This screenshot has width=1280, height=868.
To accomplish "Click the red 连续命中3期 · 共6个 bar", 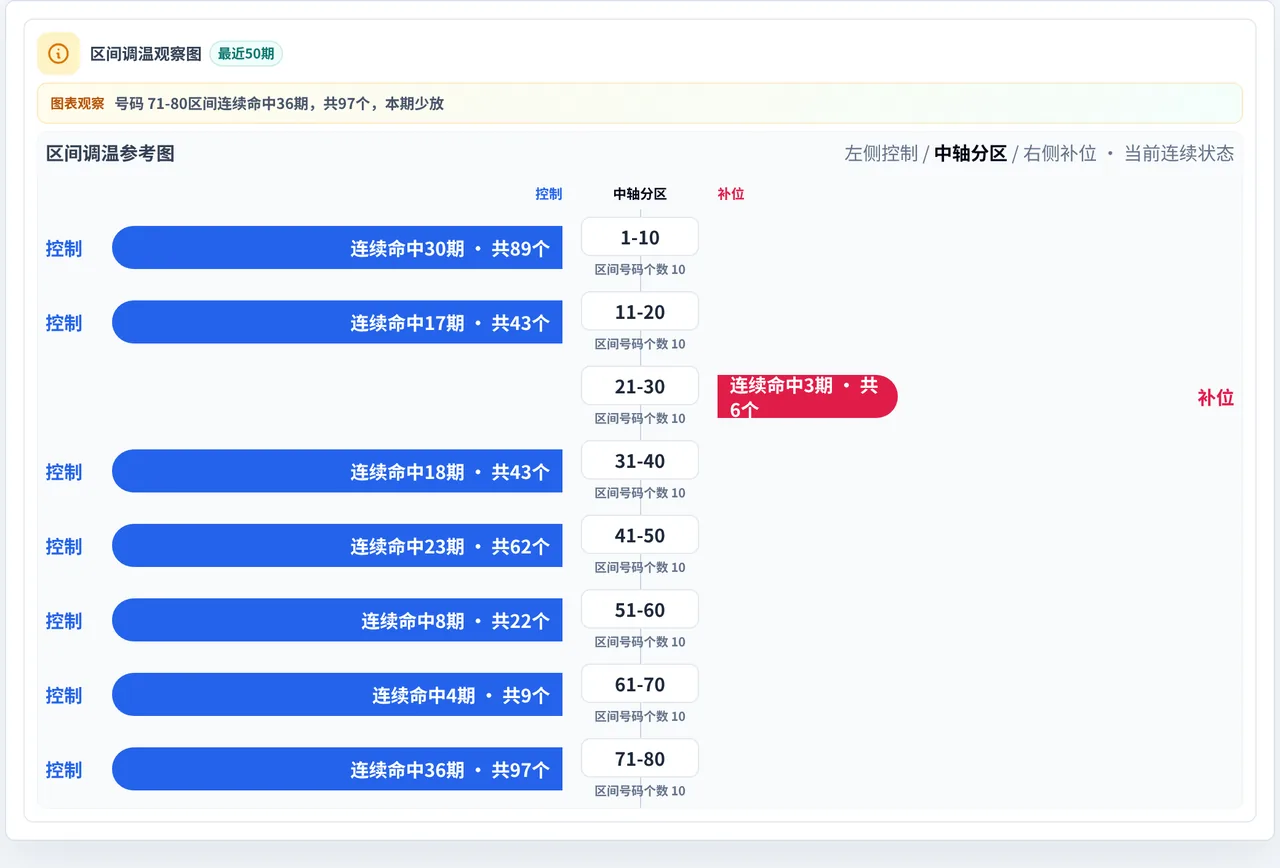I will (807, 397).
